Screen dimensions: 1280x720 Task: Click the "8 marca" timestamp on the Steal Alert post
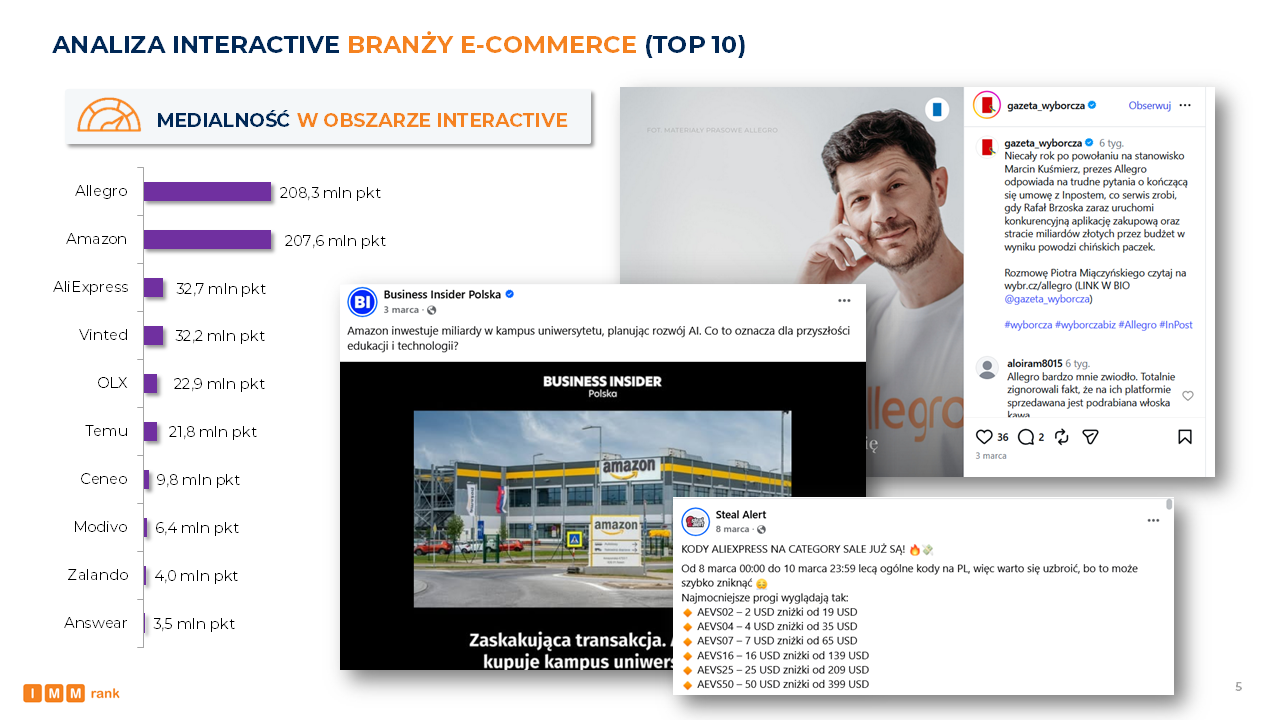(x=733, y=529)
